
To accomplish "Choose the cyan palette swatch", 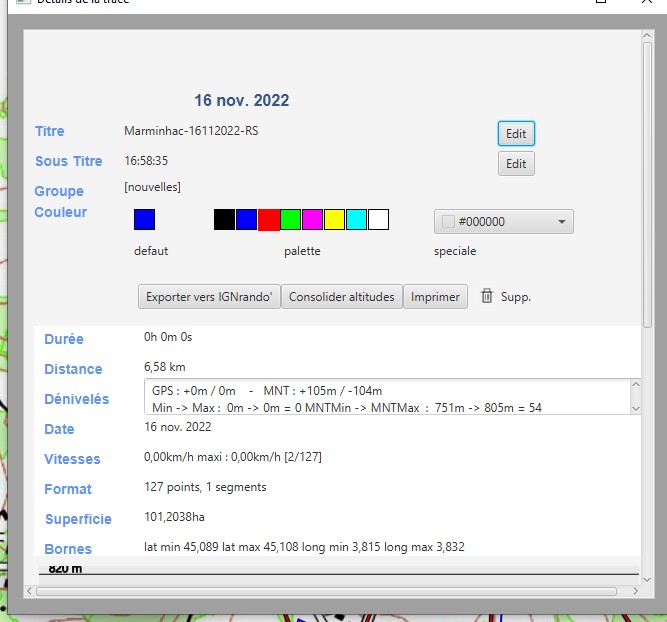I will [356, 220].
